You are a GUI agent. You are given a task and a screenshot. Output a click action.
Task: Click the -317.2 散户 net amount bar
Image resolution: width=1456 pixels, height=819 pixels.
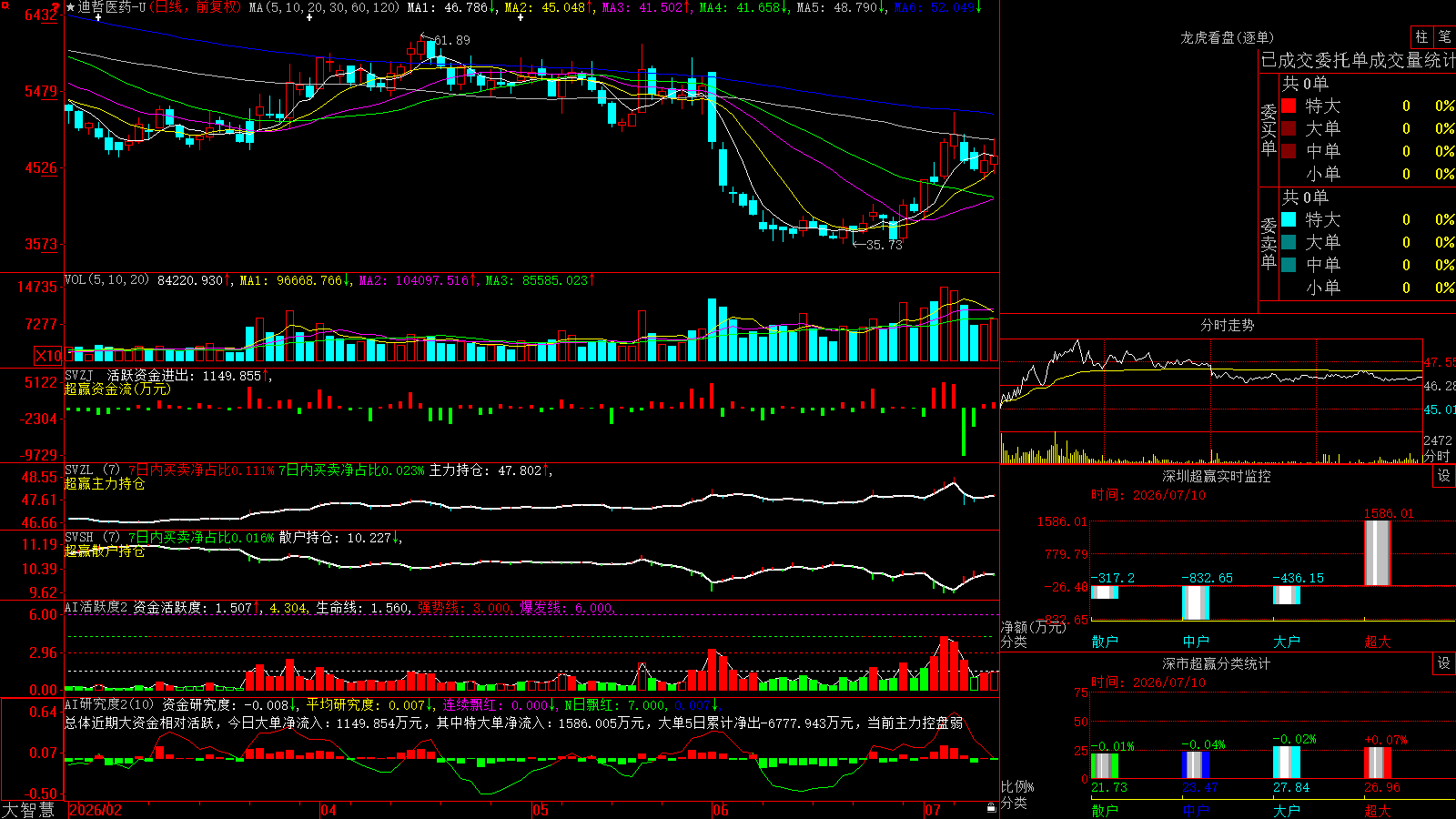[1105, 592]
